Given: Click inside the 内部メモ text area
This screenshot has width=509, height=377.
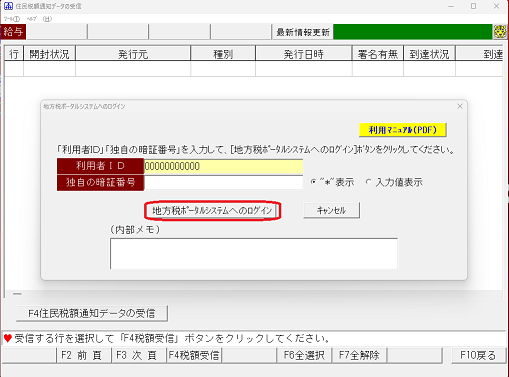Looking at the screenshot, I should [x=254, y=253].
